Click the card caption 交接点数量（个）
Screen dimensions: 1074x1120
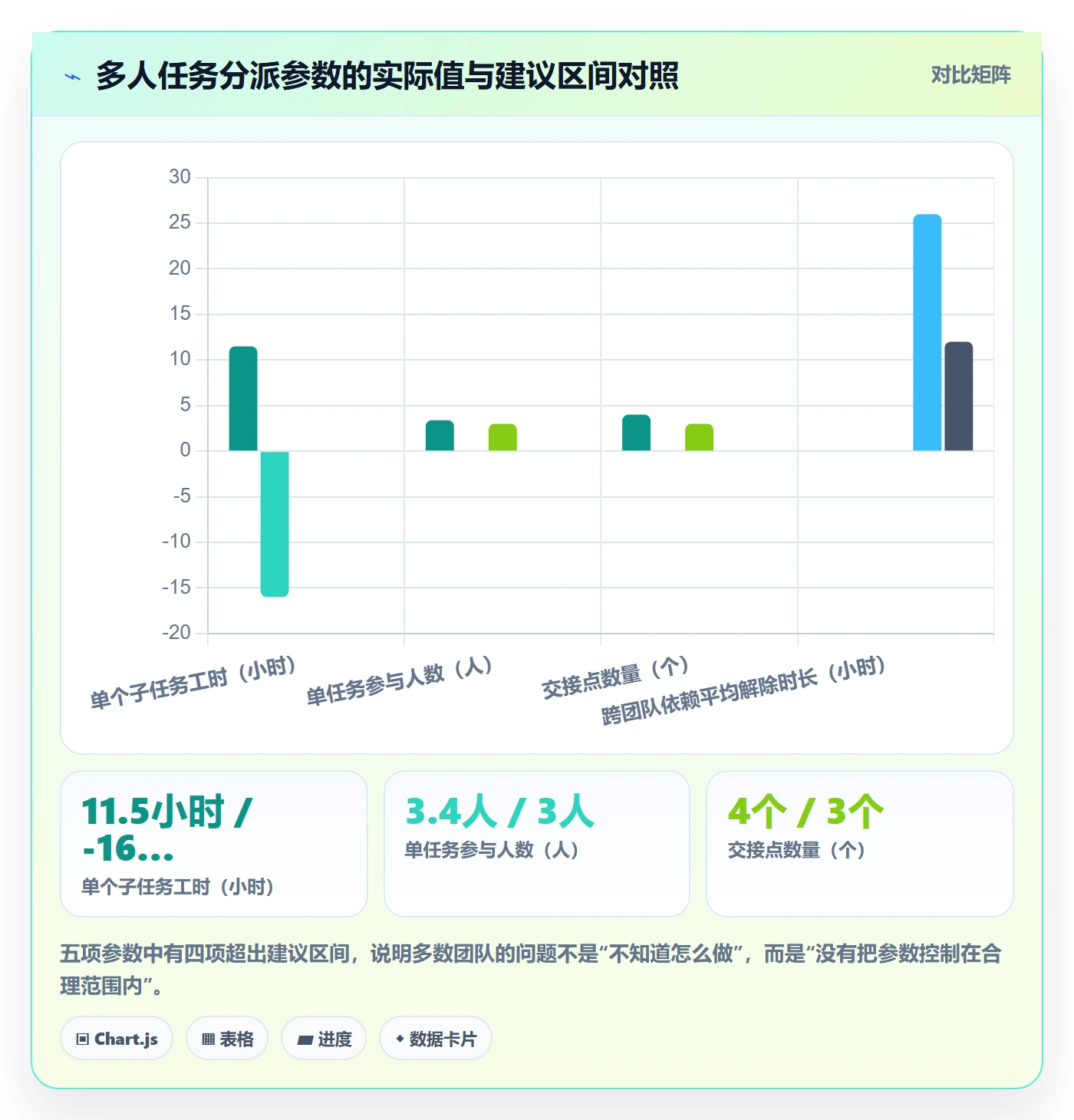point(796,850)
